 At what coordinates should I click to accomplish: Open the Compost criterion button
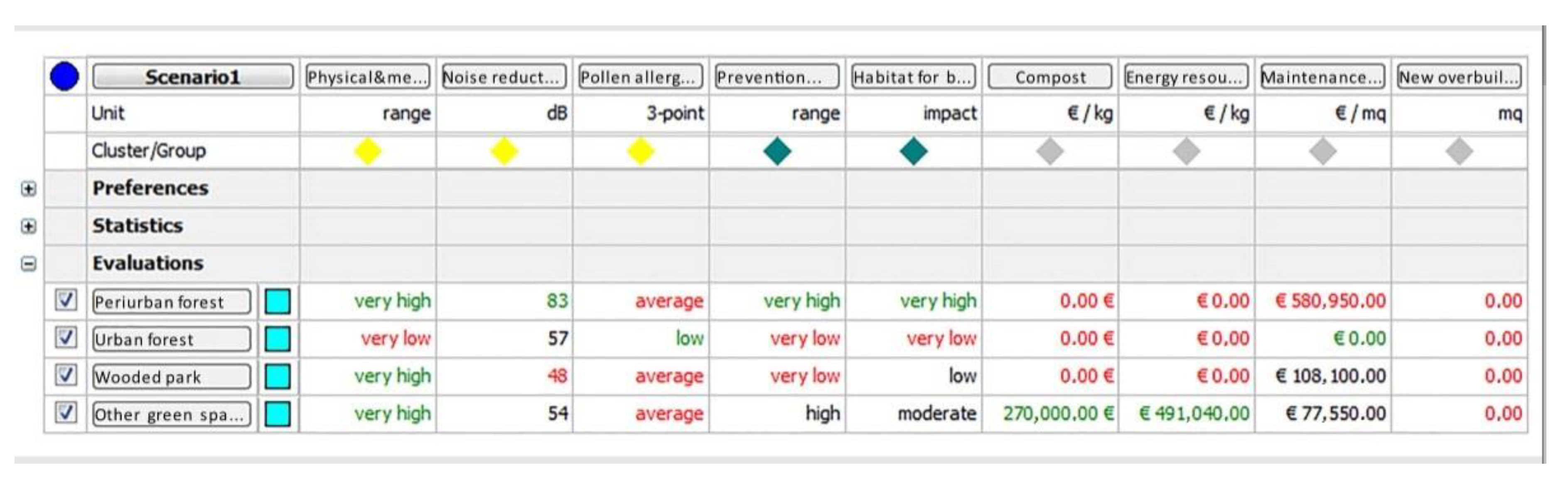point(1049,77)
